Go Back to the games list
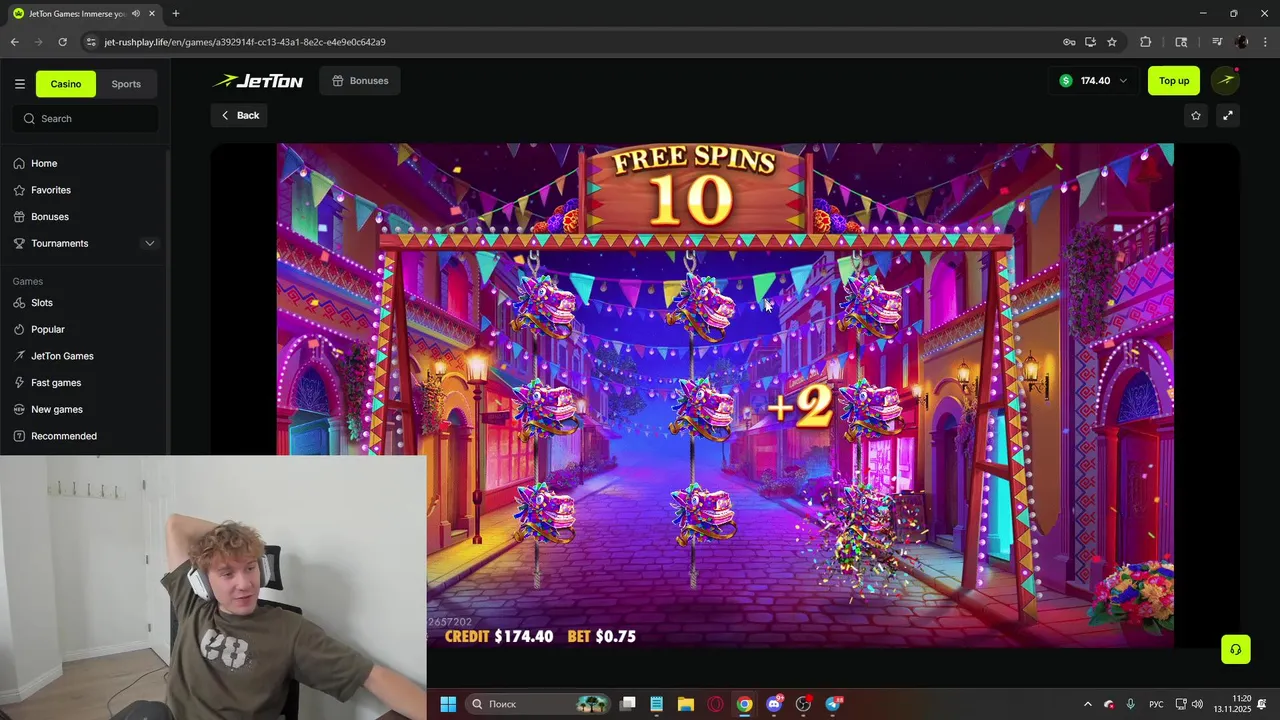 click(240, 115)
